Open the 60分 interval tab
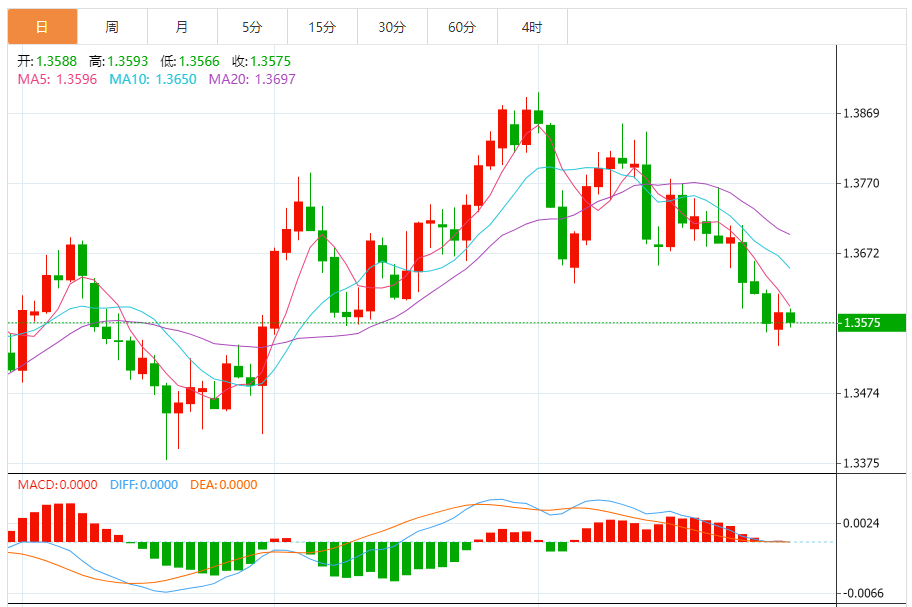This screenshot has height=607, width=912. (x=462, y=27)
